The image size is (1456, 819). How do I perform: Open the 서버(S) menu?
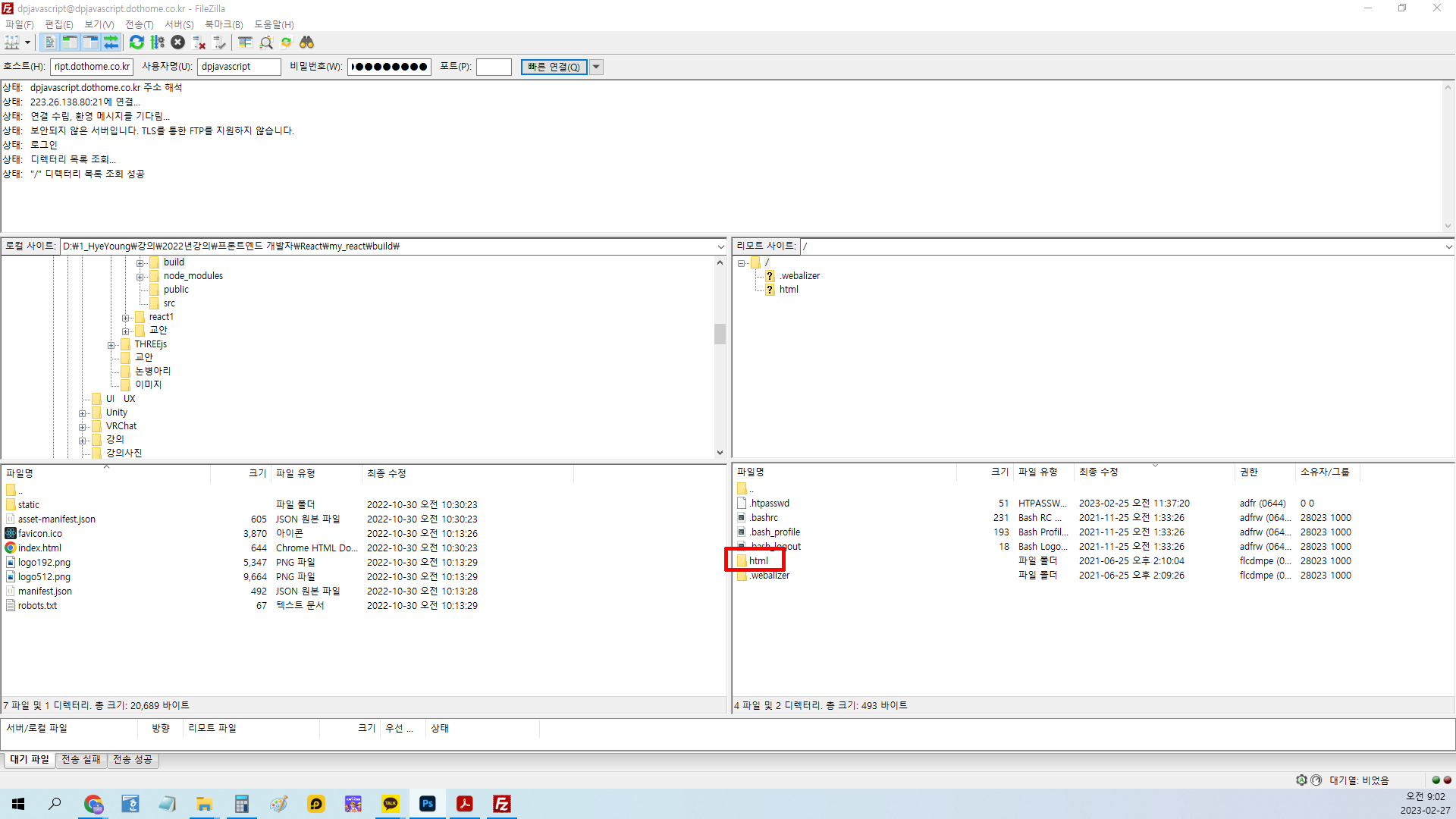point(179,24)
